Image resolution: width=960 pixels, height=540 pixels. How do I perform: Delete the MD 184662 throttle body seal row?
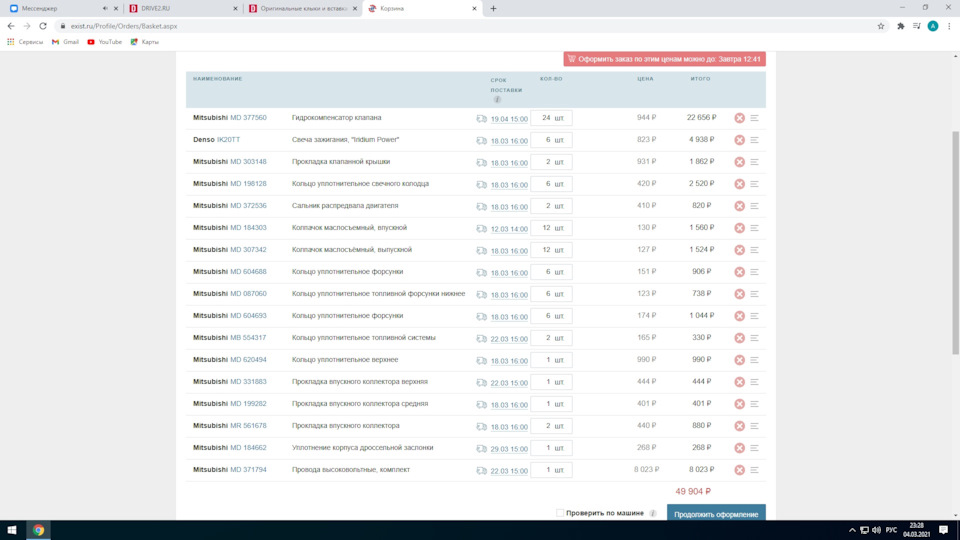click(740, 448)
